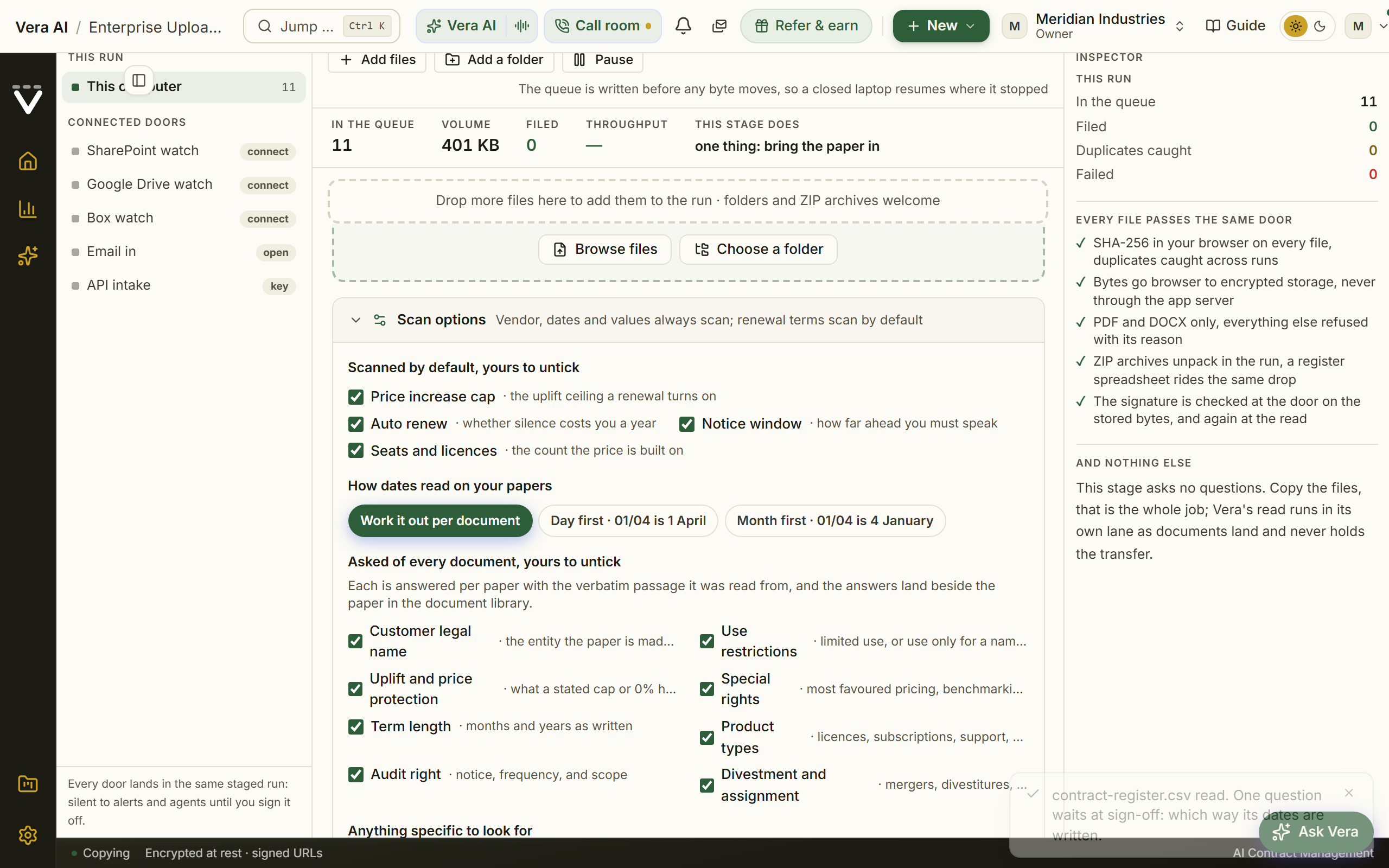Image resolution: width=1389 pixels, height=868 pixels.
Task: Open the sparkle AI sidebar icon
Action: pos(28,256)
